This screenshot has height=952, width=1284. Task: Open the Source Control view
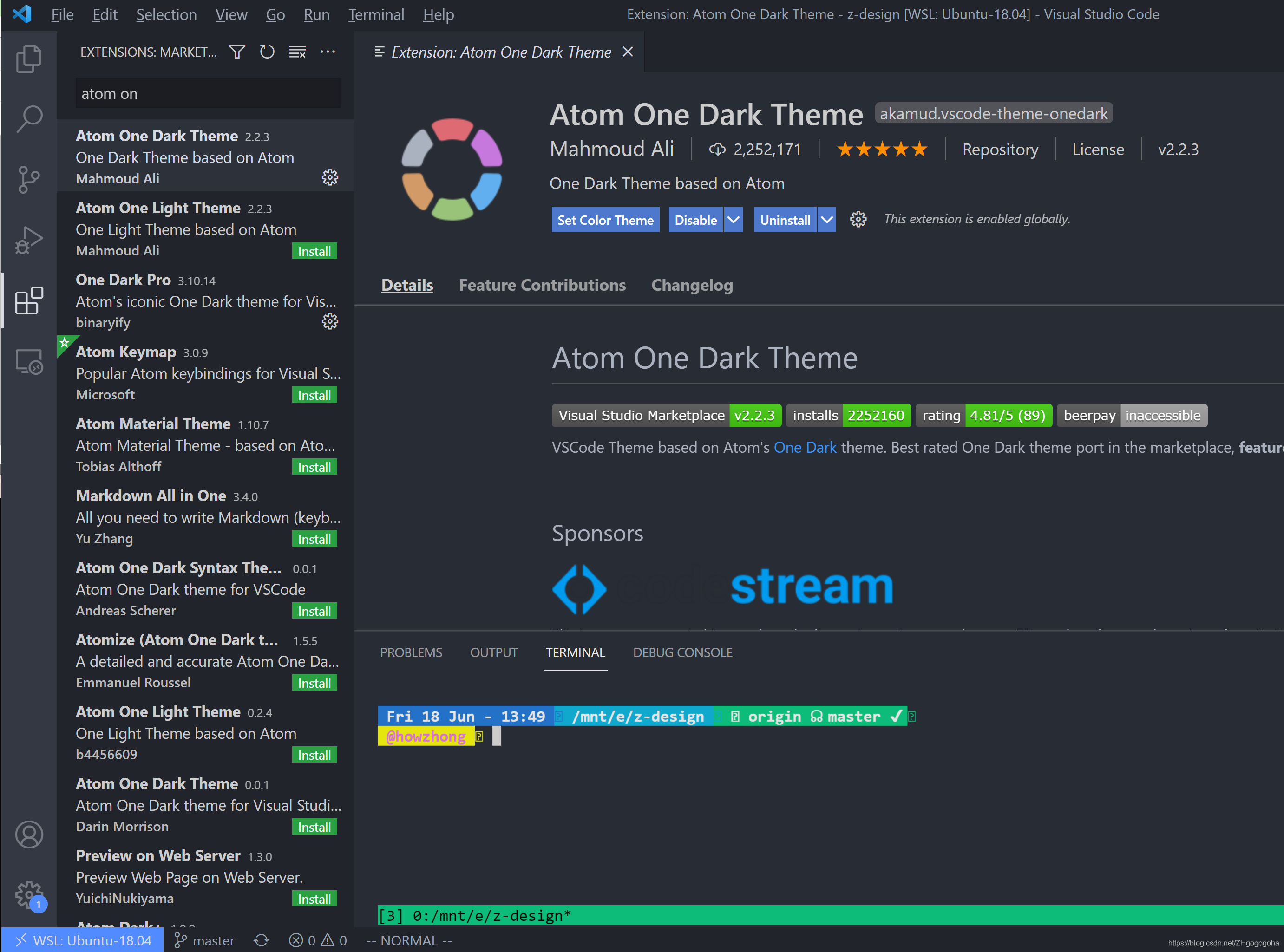pos(29,179)
